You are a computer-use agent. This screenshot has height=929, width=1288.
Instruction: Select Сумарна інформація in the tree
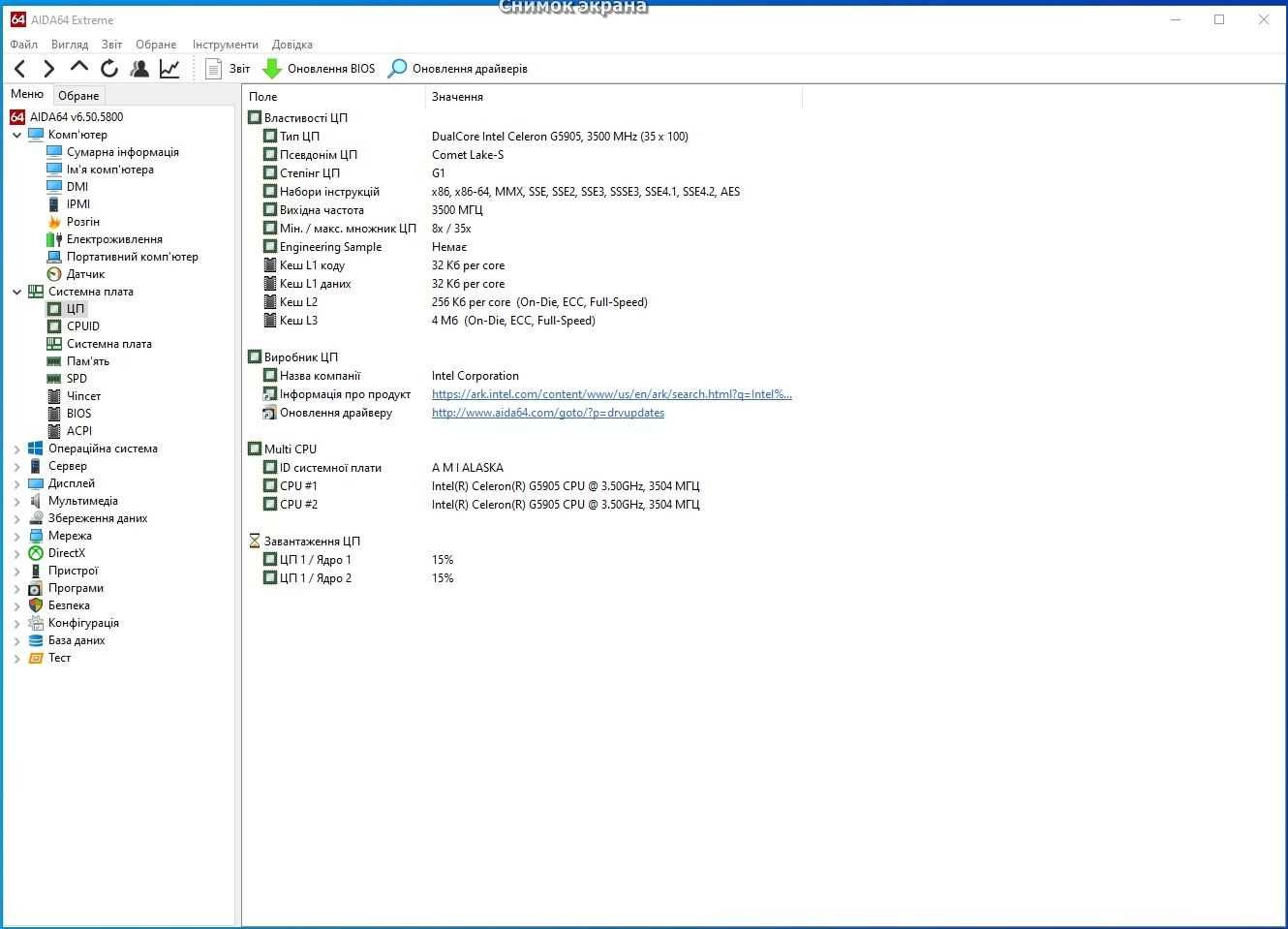click(122, 152)
